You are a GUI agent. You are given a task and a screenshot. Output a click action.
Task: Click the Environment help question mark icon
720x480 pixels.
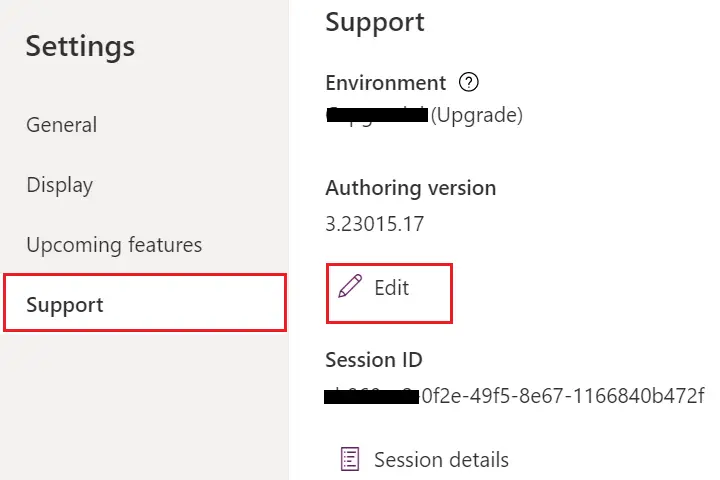click(468, 83)
